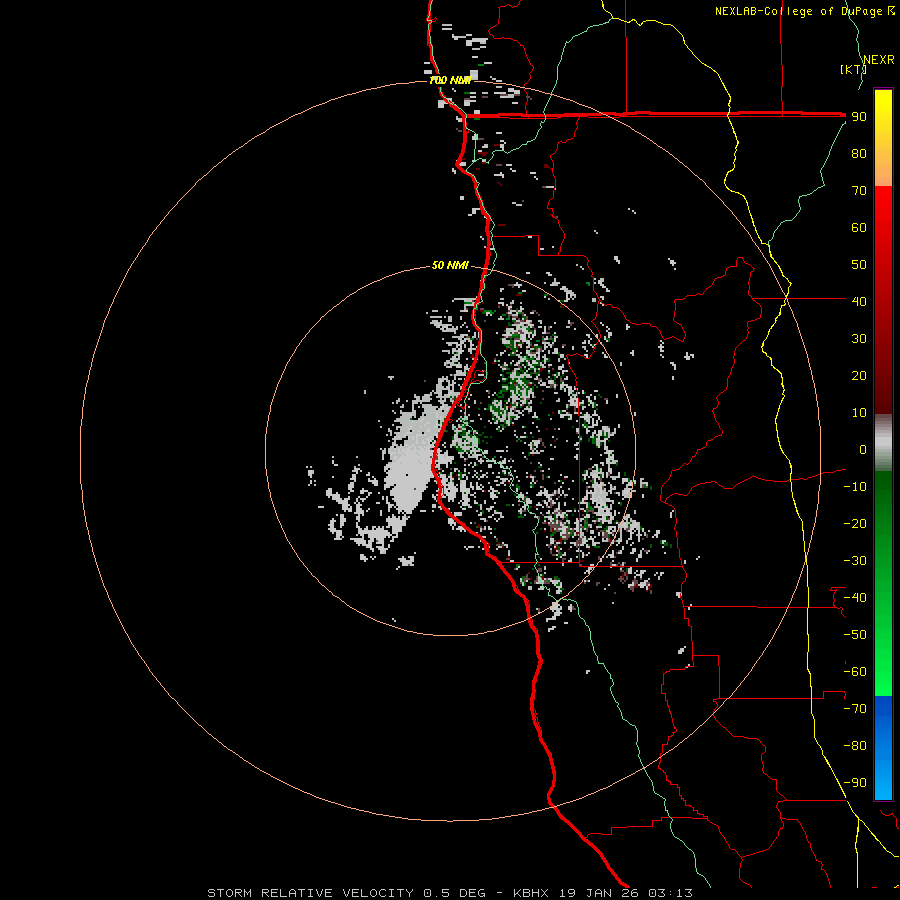Screen dimensions: 900x900
Task: Click the -20 value on velocity scale
Action: point(855,523)
